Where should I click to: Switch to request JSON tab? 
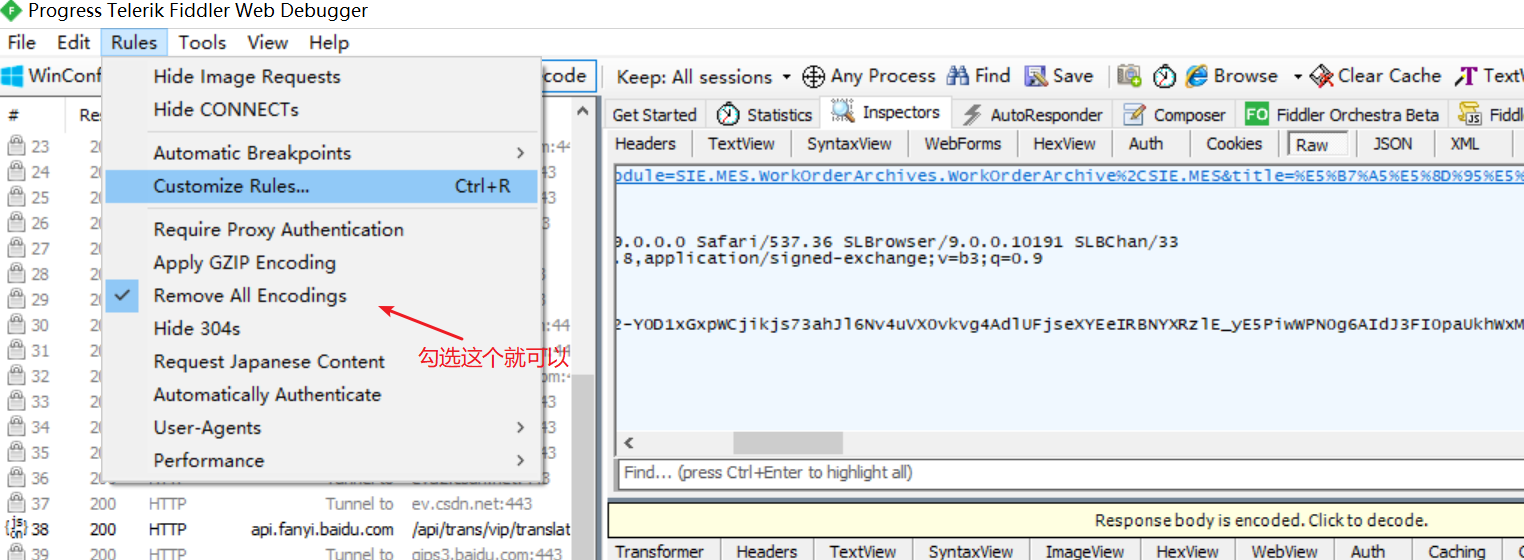click(1393, 143)
